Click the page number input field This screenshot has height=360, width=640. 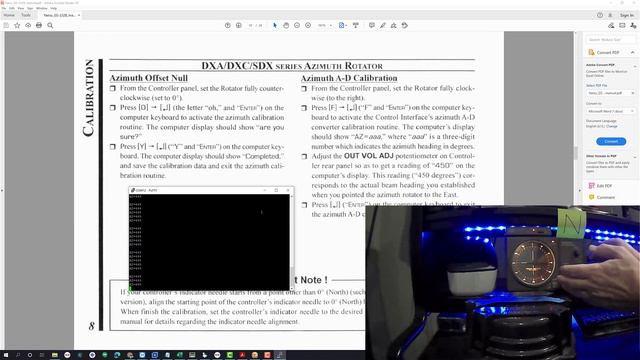(250, 25)
